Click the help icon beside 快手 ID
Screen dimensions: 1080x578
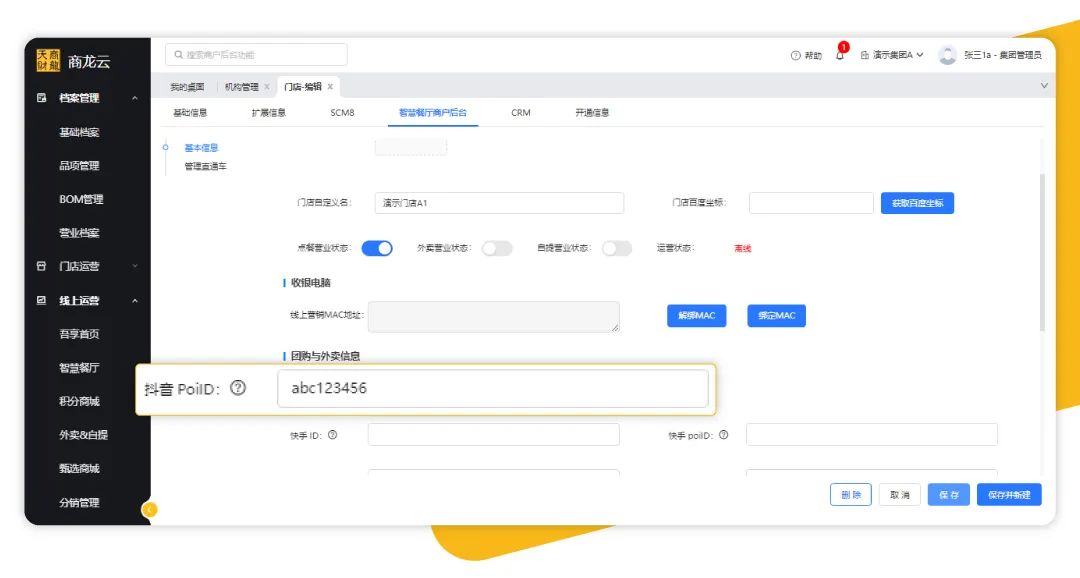333,435
